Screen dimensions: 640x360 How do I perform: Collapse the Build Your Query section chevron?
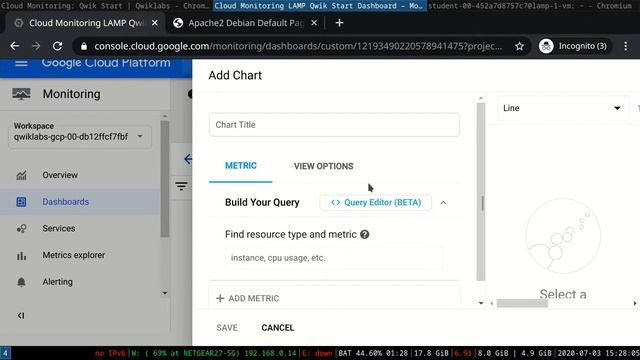click(x=443, y=203)
